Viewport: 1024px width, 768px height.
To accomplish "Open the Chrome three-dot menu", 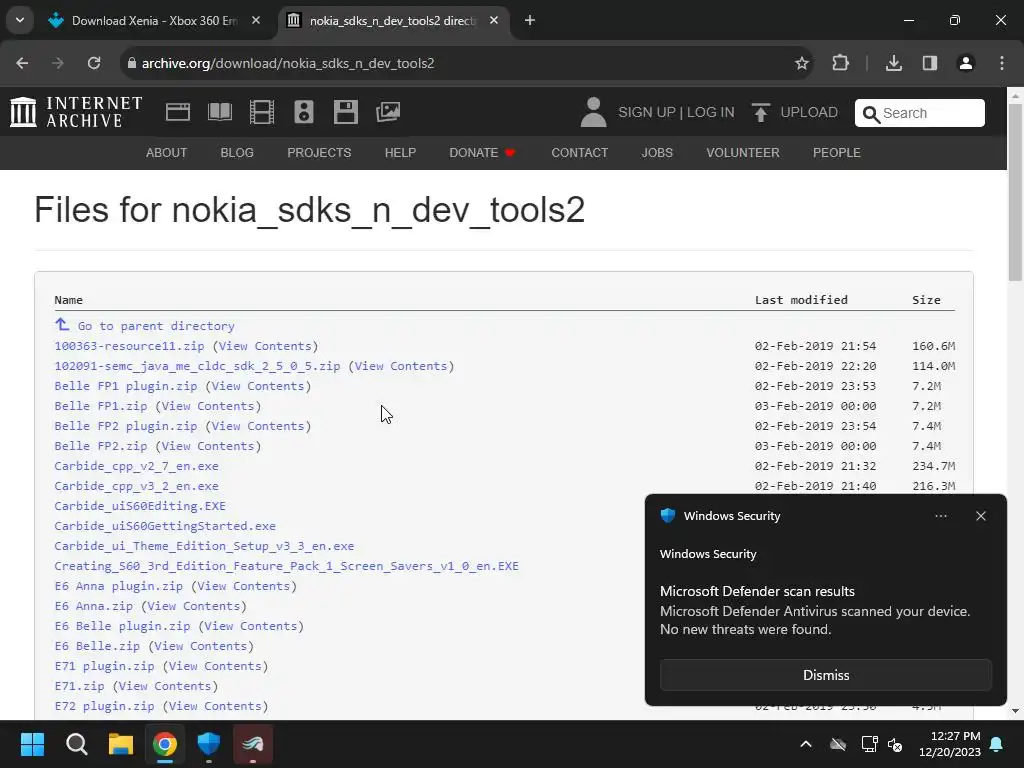I will (1002, 63).
